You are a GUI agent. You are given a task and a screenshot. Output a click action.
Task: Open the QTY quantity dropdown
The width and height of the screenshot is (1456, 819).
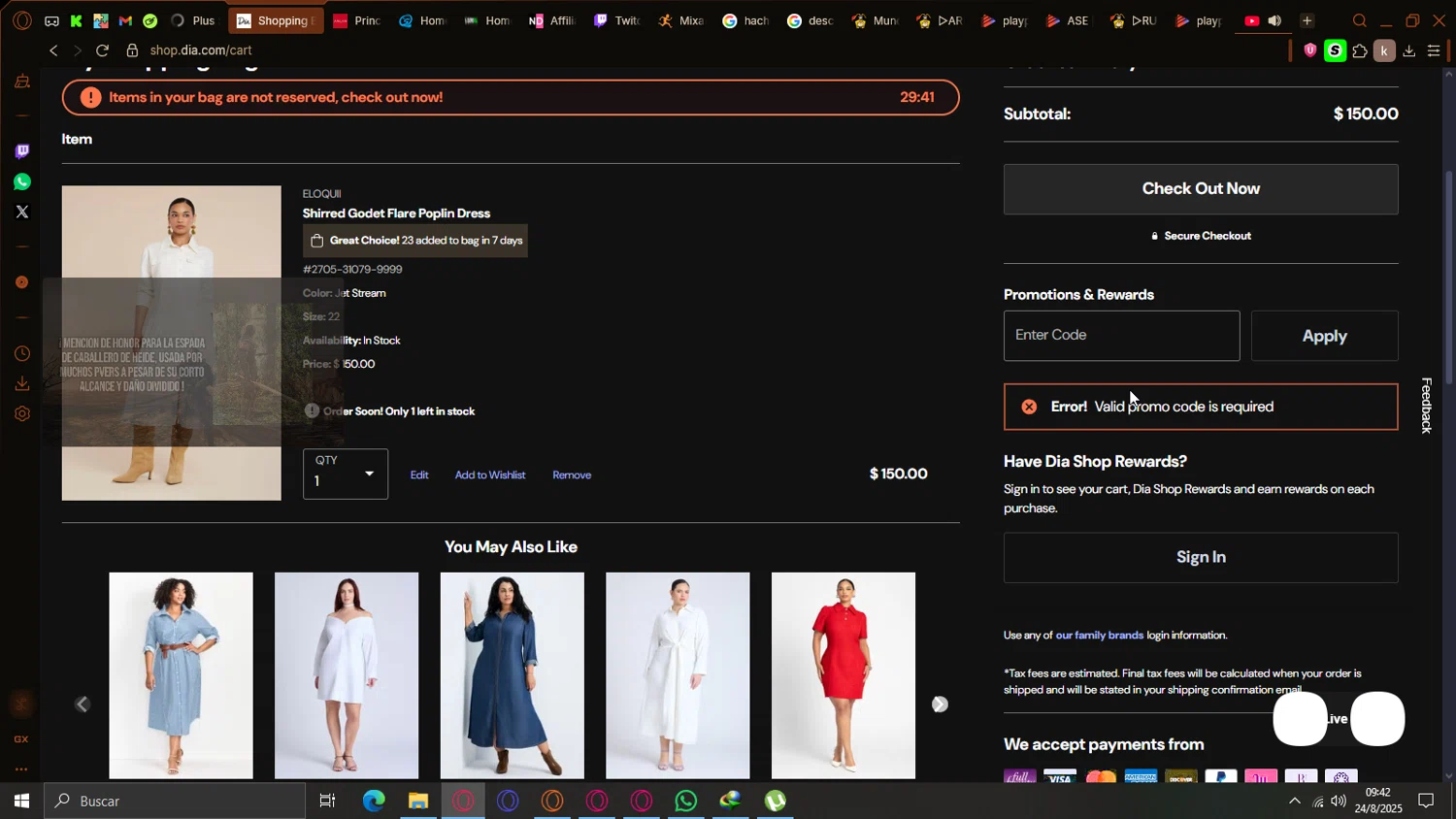click(346, 474)
